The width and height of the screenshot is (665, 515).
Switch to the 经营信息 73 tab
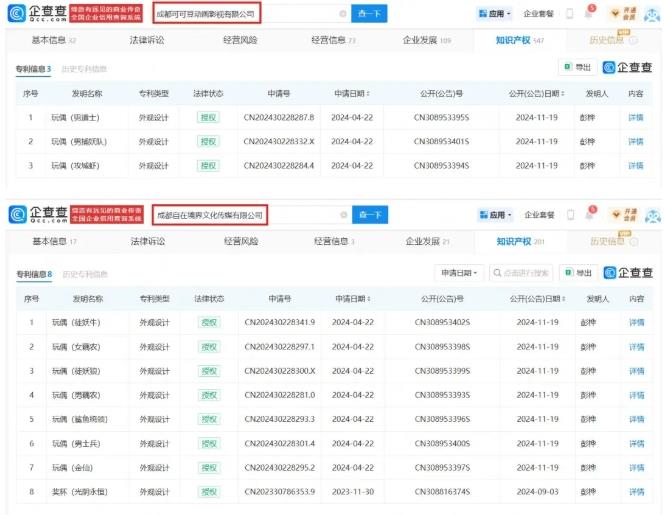333,40
